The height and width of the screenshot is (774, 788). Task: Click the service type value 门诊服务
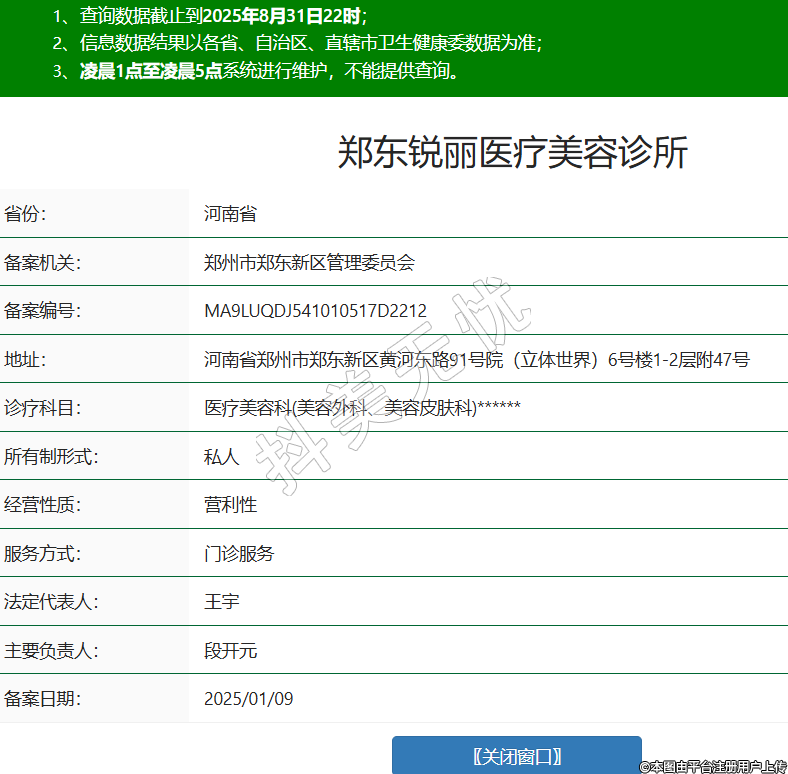point(239,554)
